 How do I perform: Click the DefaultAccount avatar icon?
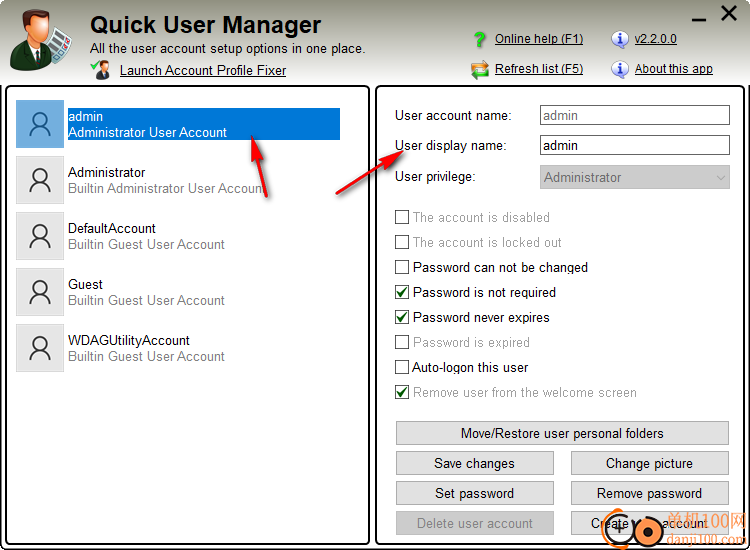click(40, 236)
